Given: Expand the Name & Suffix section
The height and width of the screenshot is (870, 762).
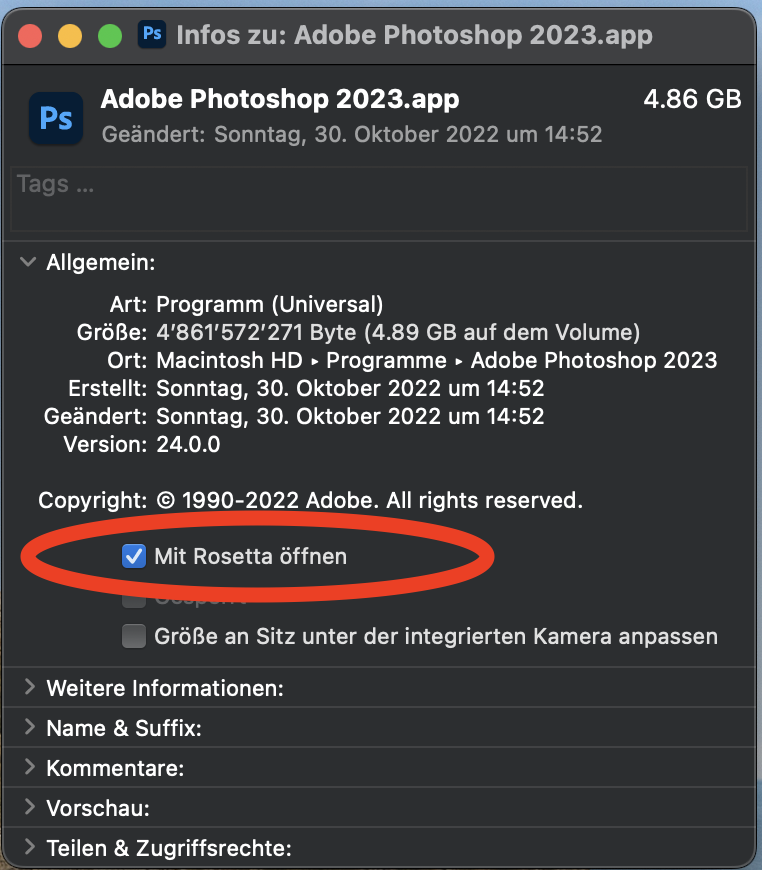Looking at the screenshot, I should [x=29, y=728].
